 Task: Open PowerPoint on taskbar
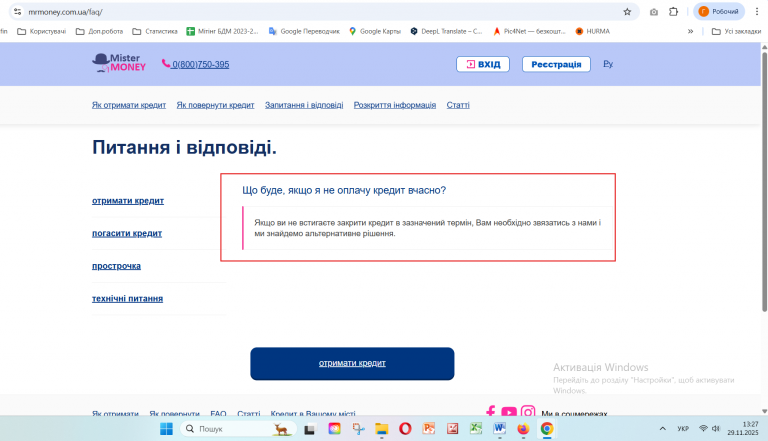(429, 429)
